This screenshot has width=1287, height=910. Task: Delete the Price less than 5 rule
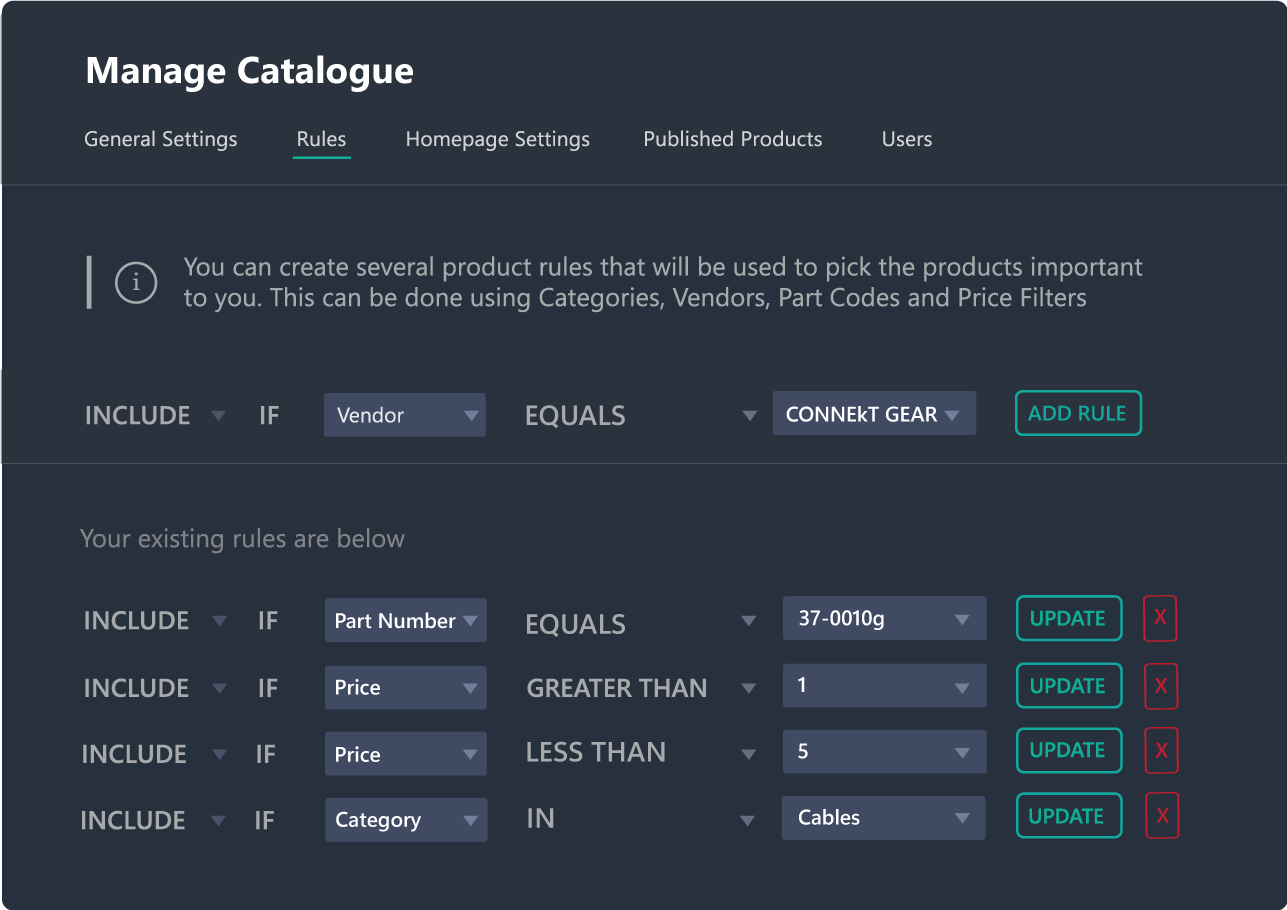[1161, 751]
